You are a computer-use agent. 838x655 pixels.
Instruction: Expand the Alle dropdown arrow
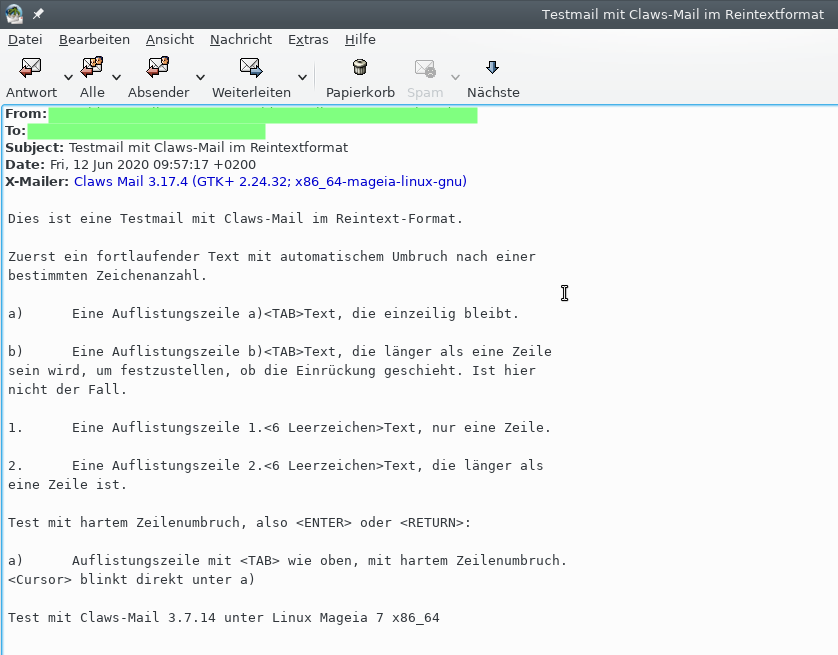point(117,77)
